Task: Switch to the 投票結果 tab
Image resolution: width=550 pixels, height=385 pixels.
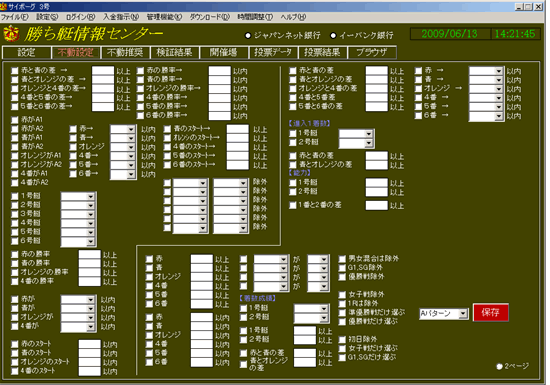Action: pos(322,53)
